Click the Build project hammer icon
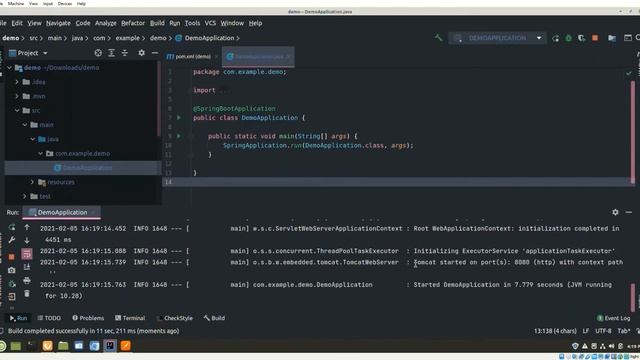Image resolution: width=640 pixels, height=360 pixels. pyautogui.click(x=438, y=38)
